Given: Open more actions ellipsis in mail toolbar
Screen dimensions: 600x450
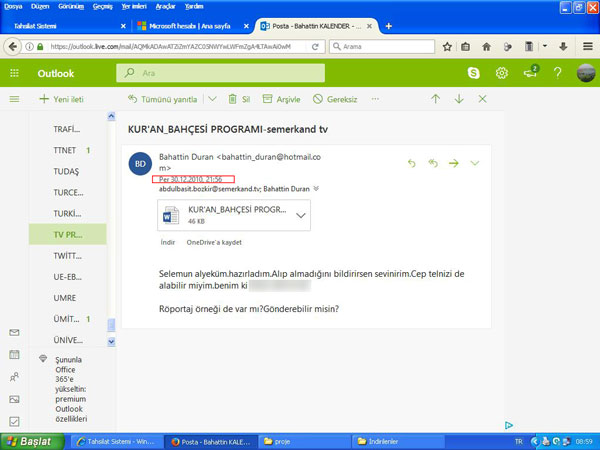Looking at the screenshot, I should (375, 99).
